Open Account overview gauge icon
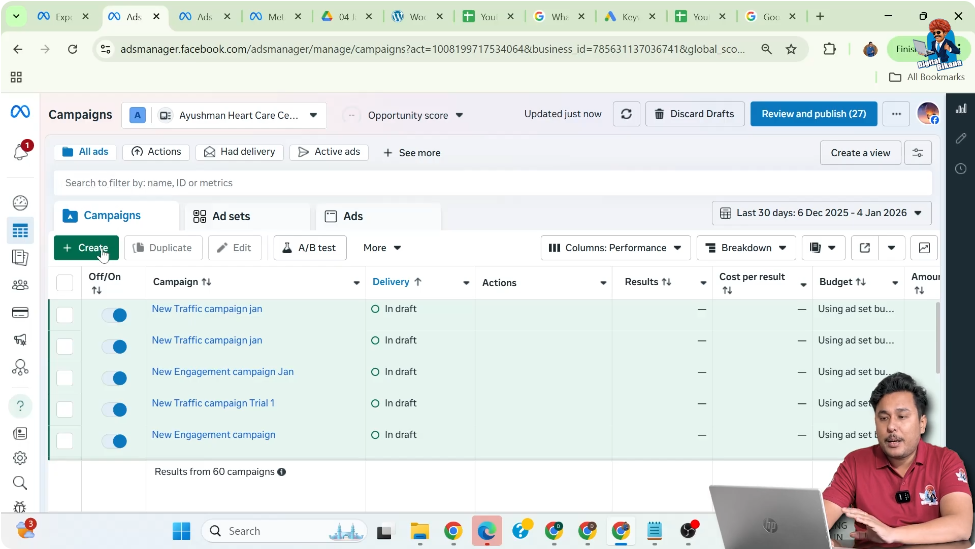 (20, 203)
